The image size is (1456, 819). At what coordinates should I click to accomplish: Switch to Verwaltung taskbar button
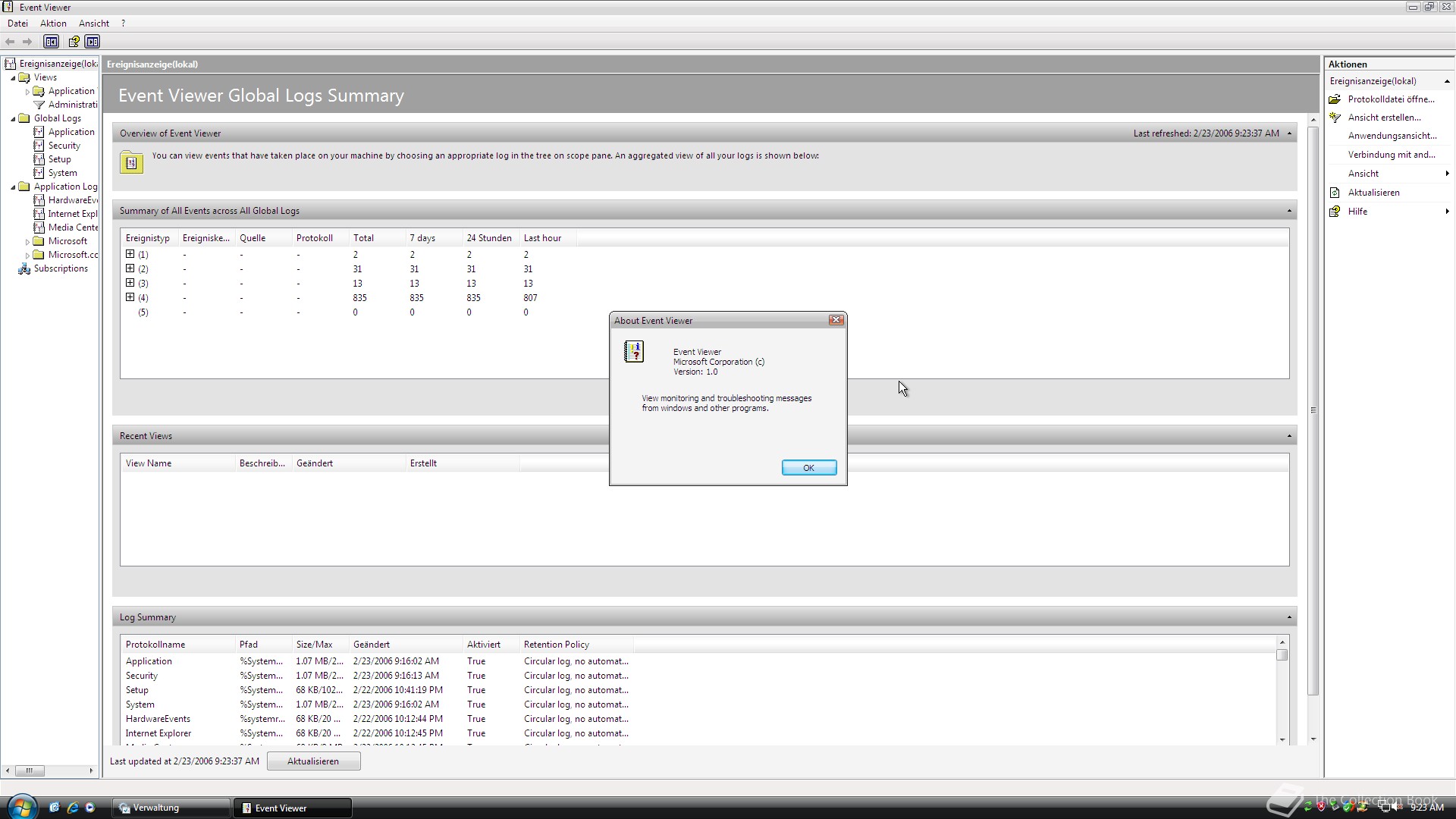[172, 808]
